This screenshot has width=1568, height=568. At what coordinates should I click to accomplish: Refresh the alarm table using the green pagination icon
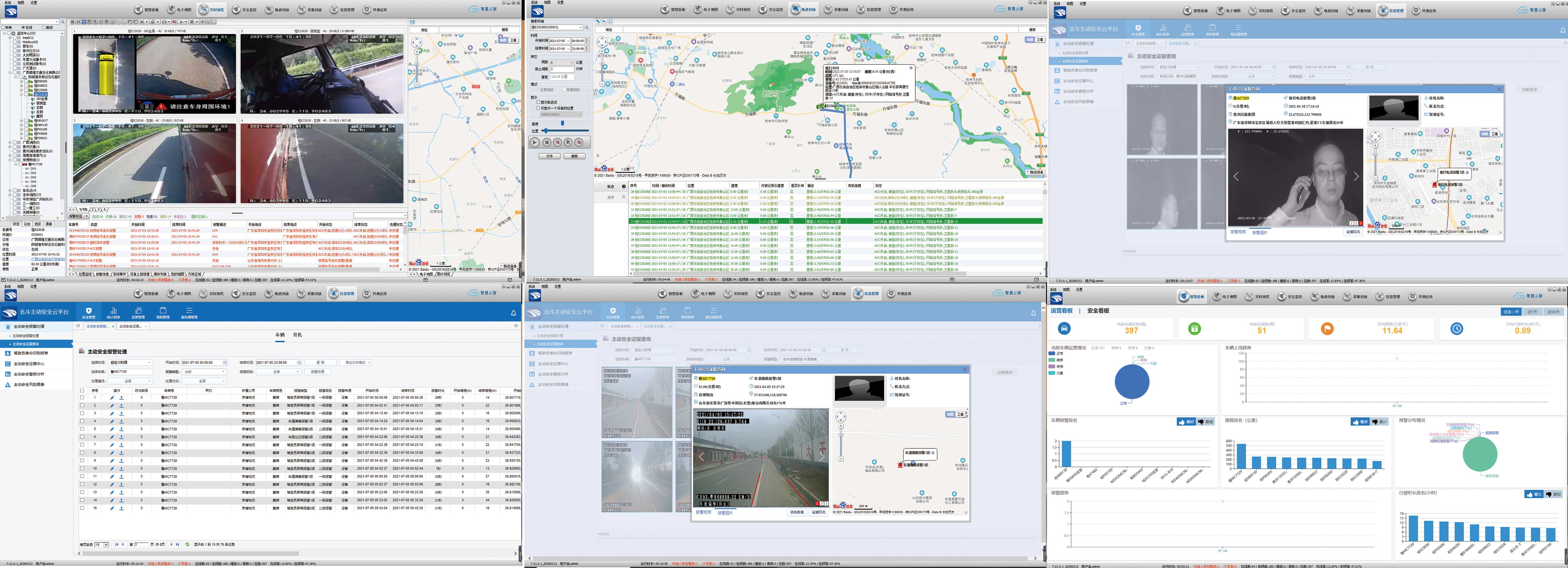coord(187,544)
